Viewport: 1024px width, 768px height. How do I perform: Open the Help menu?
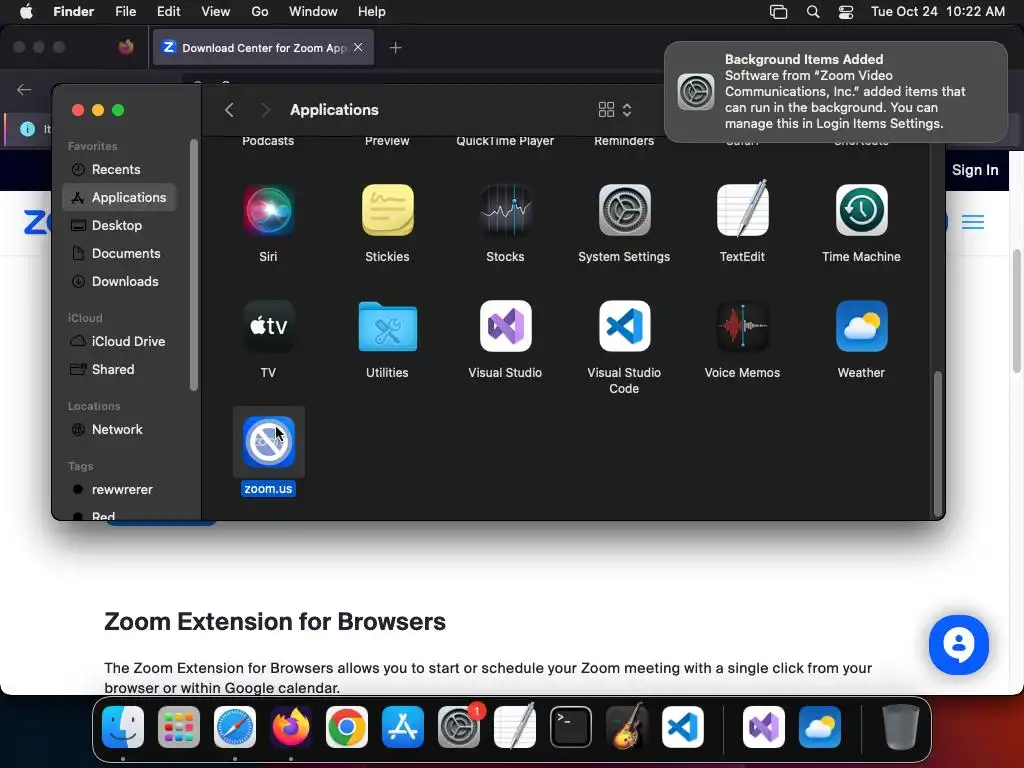[x=372, y=12]
